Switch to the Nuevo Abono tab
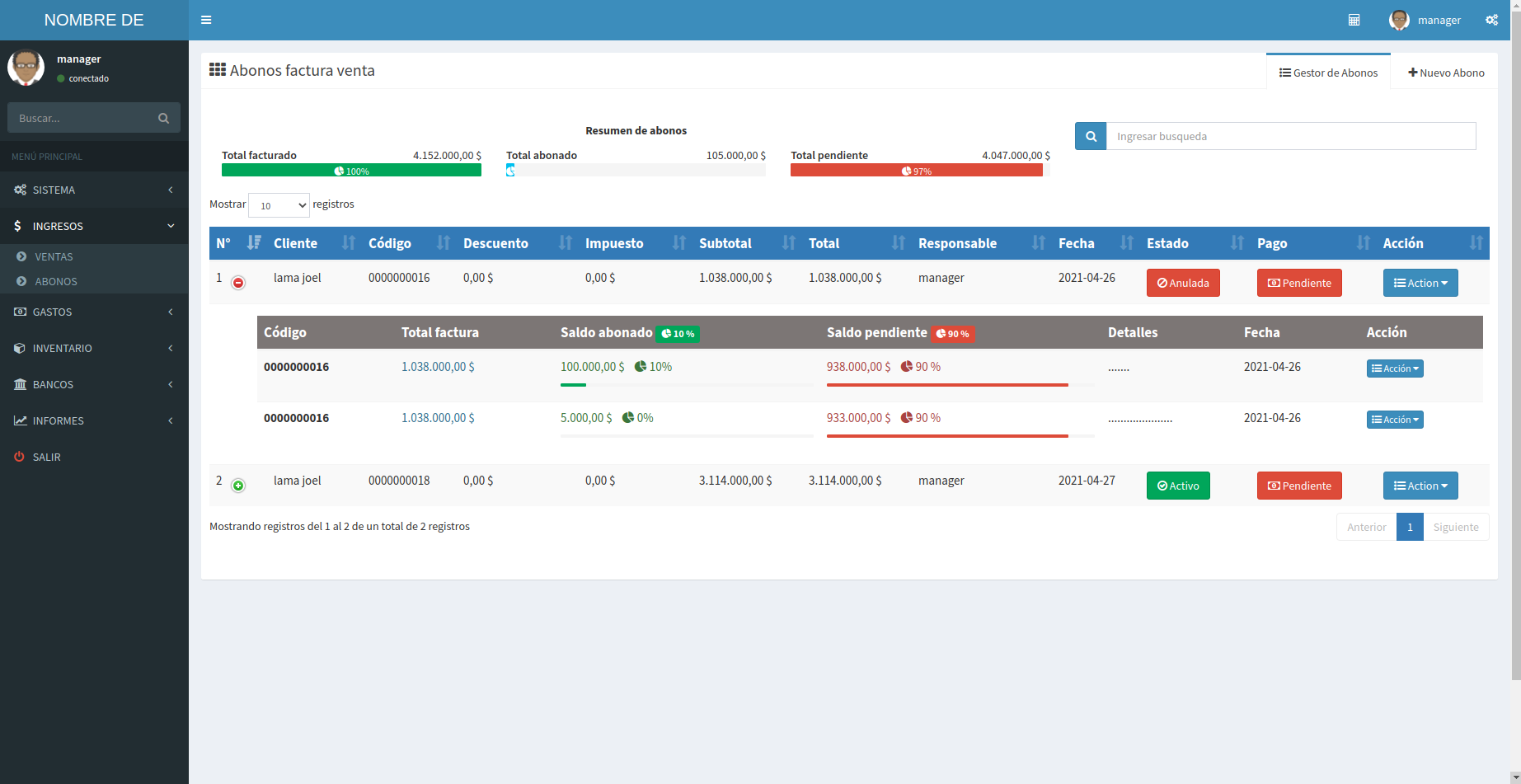 click(x=1445, y=73)
